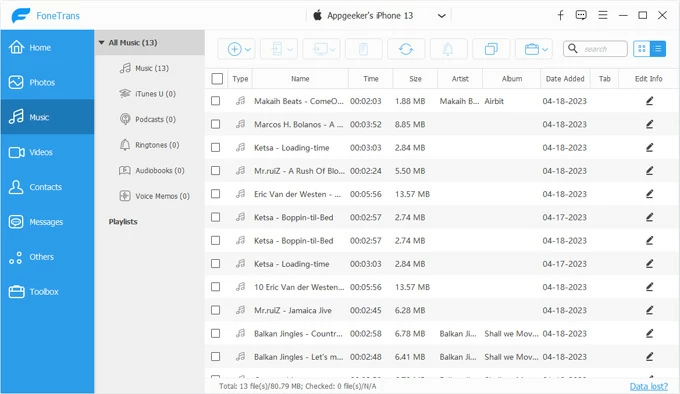Click the ringtone bell icon in toolbar
The width and height of the screenshot is (680, 394).
(x=448, y=49)
